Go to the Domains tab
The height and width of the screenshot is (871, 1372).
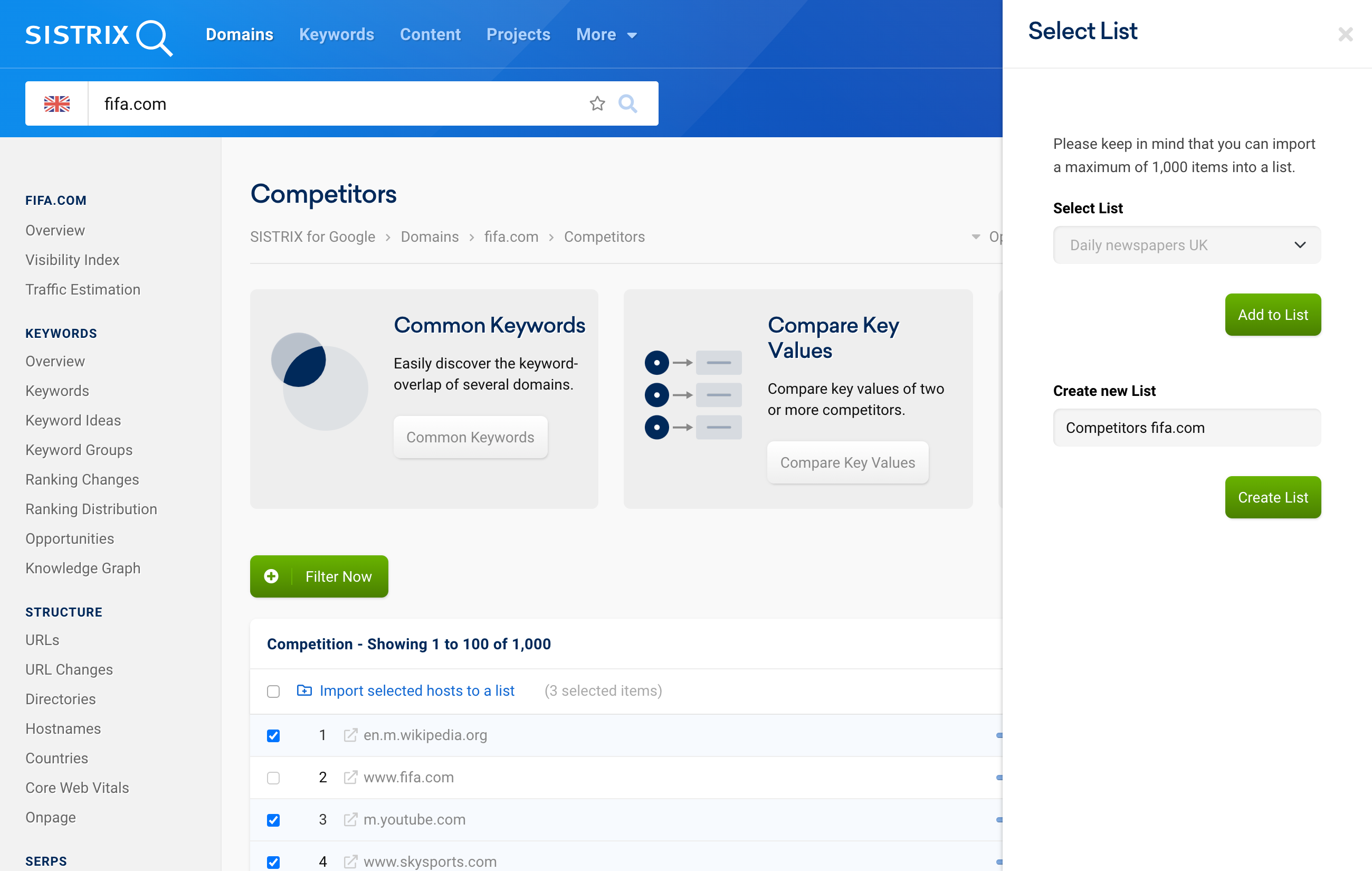point(239,35)
